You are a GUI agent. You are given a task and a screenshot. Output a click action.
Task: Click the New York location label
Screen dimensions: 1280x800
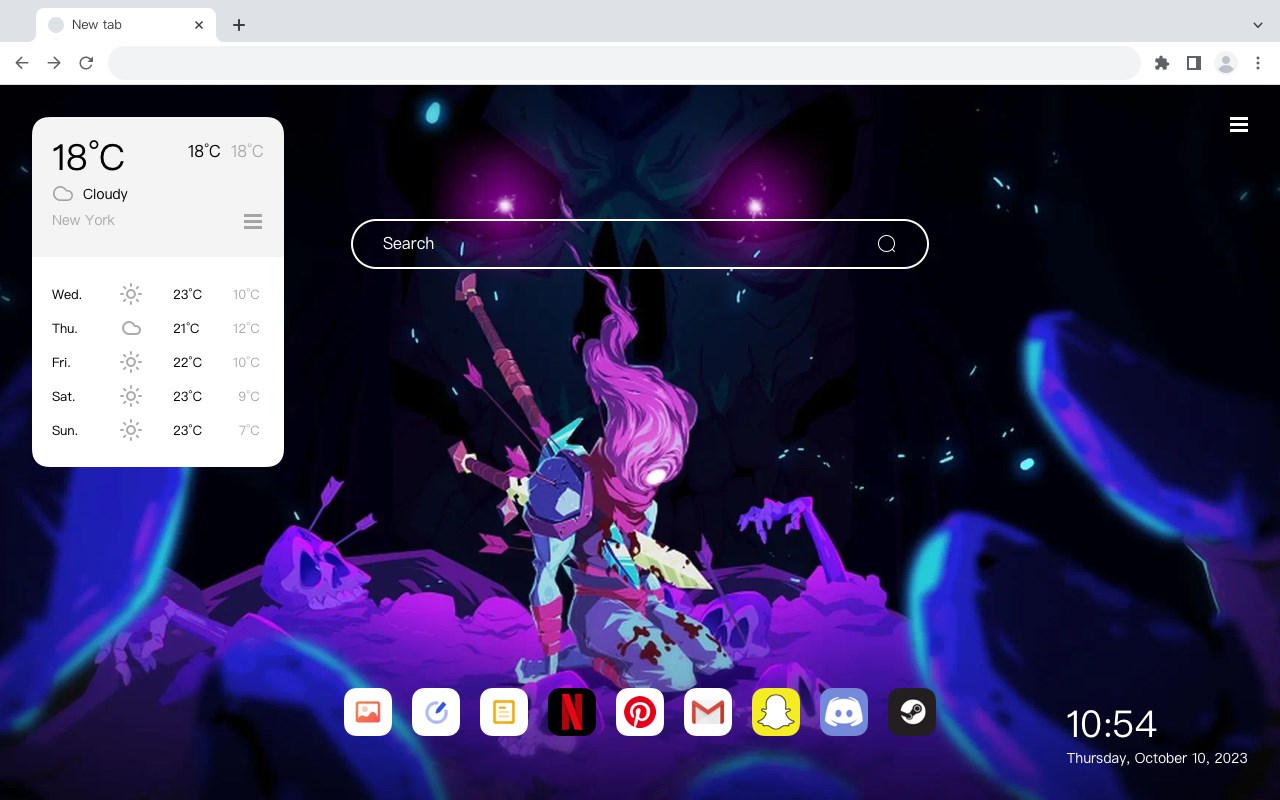point(83,220)
